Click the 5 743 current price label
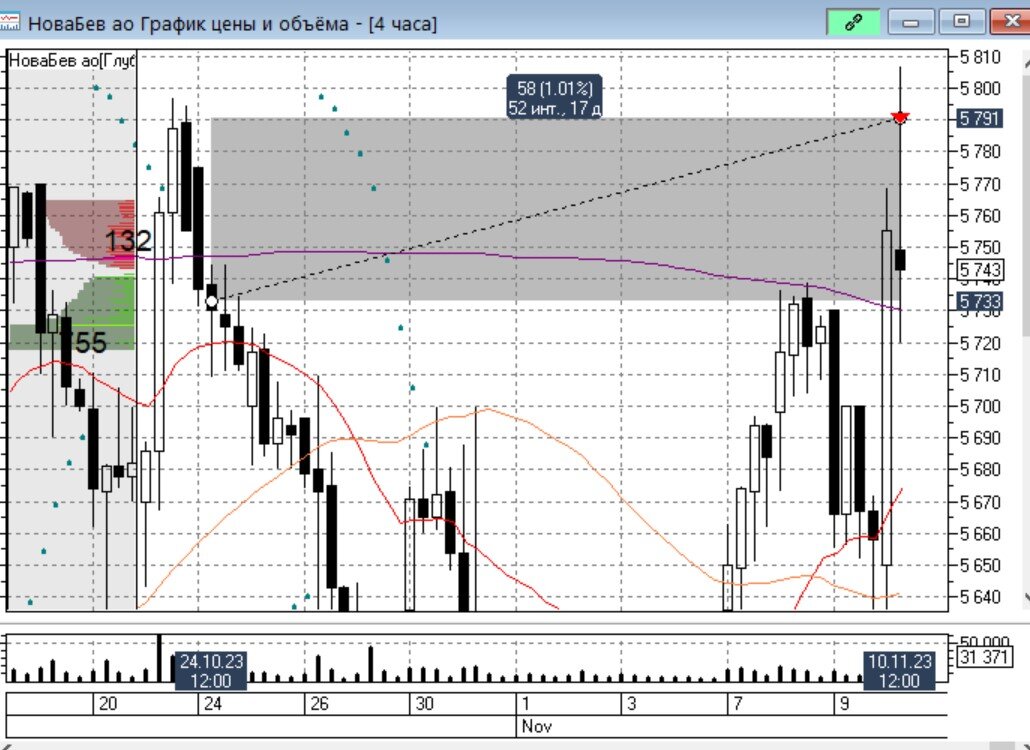The width and height of the screenshot is (1030, 750). pos(979,269)
